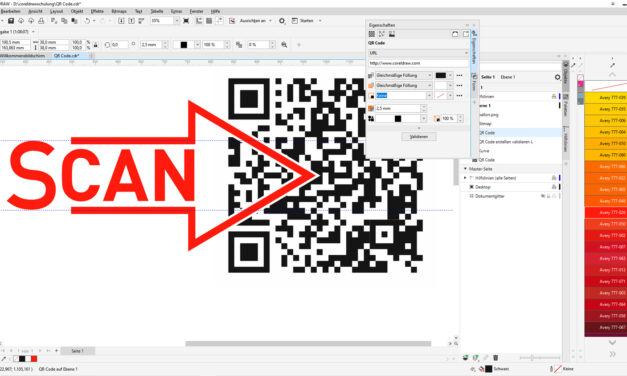Open the Hilfe menu

tap(215, 11)
